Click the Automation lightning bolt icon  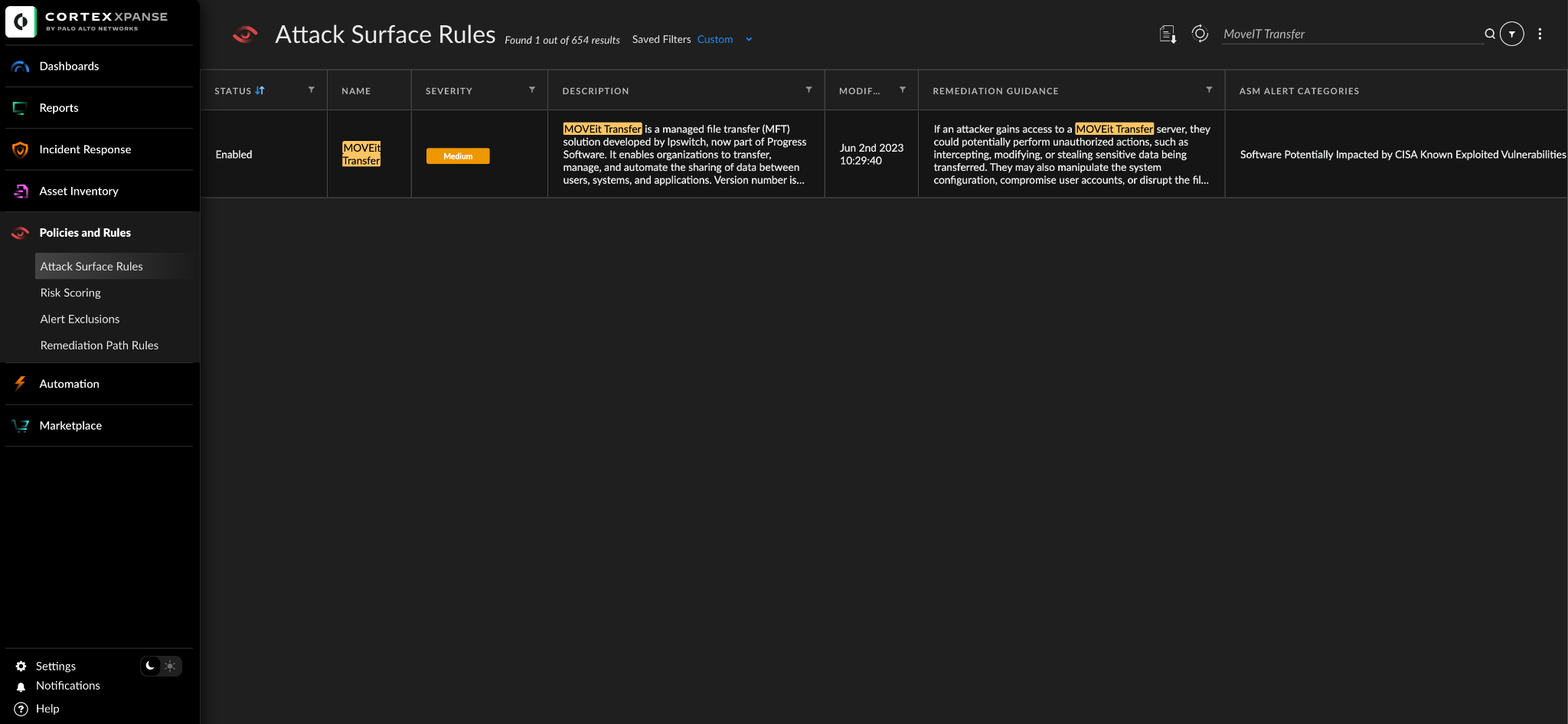(x=21, y=384)
